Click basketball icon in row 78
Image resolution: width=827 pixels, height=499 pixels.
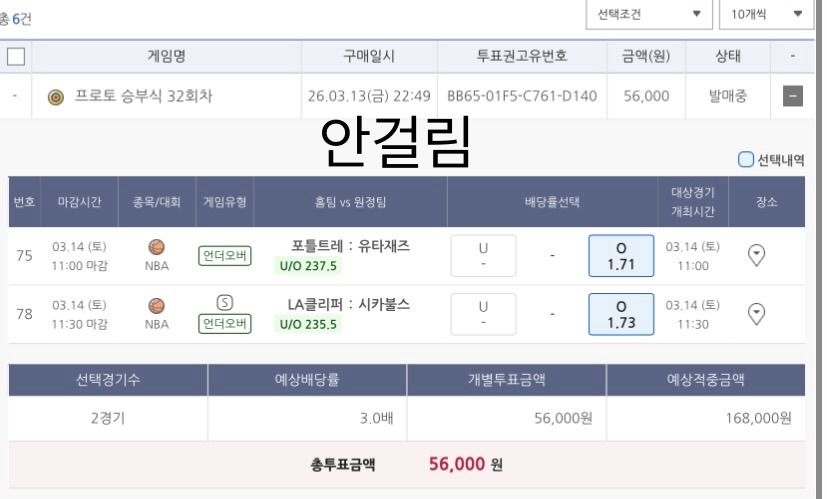(156, 305)
